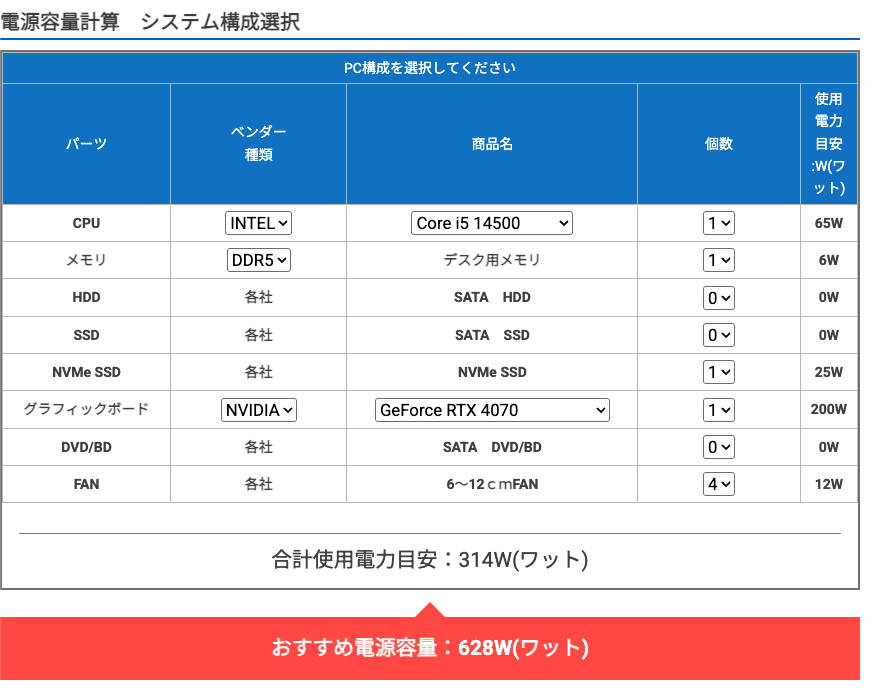The height and width of the screenshot is (692, 869).
Task: Open the Core i5 14500 product dropdown
Action: point(491,223)
